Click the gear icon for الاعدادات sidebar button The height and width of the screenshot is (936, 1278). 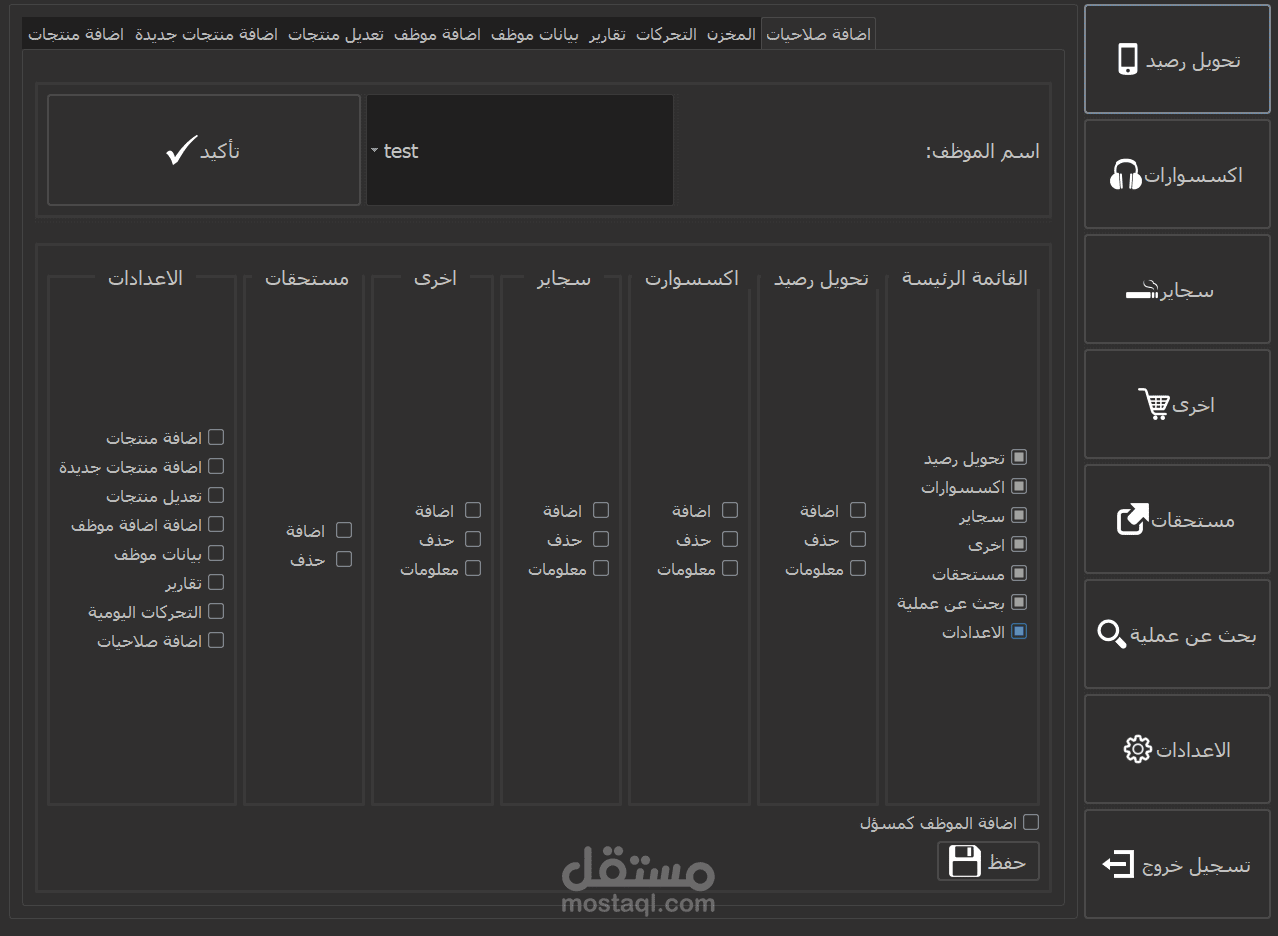(1138, 749)
